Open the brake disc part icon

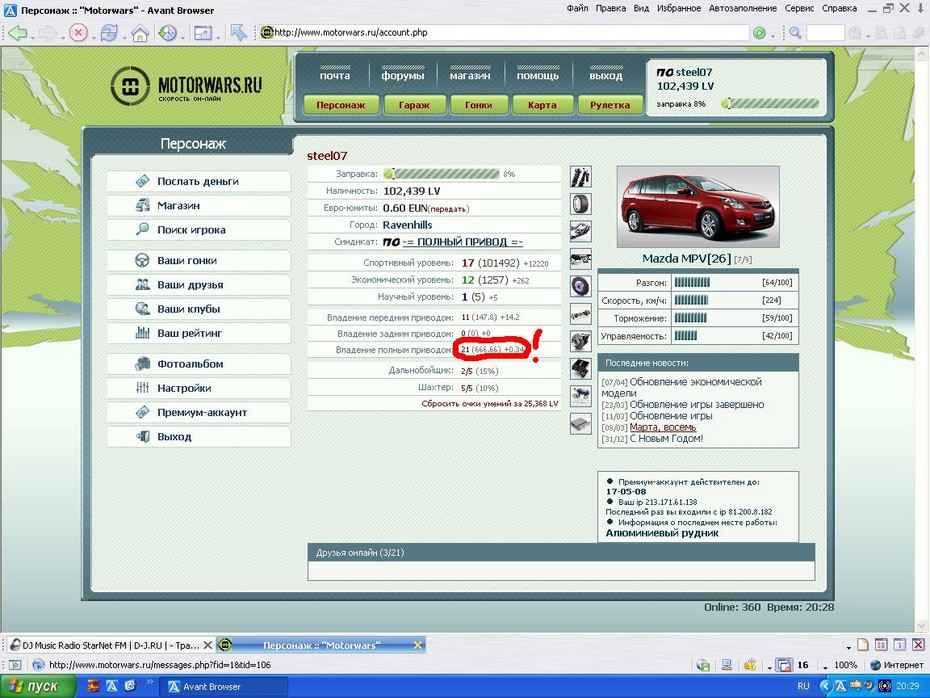[581, 286]
